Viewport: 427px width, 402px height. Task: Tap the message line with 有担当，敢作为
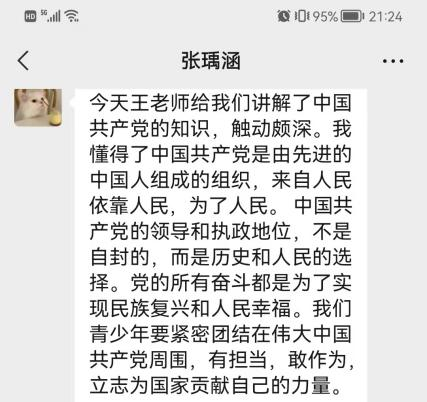point(222,360)
